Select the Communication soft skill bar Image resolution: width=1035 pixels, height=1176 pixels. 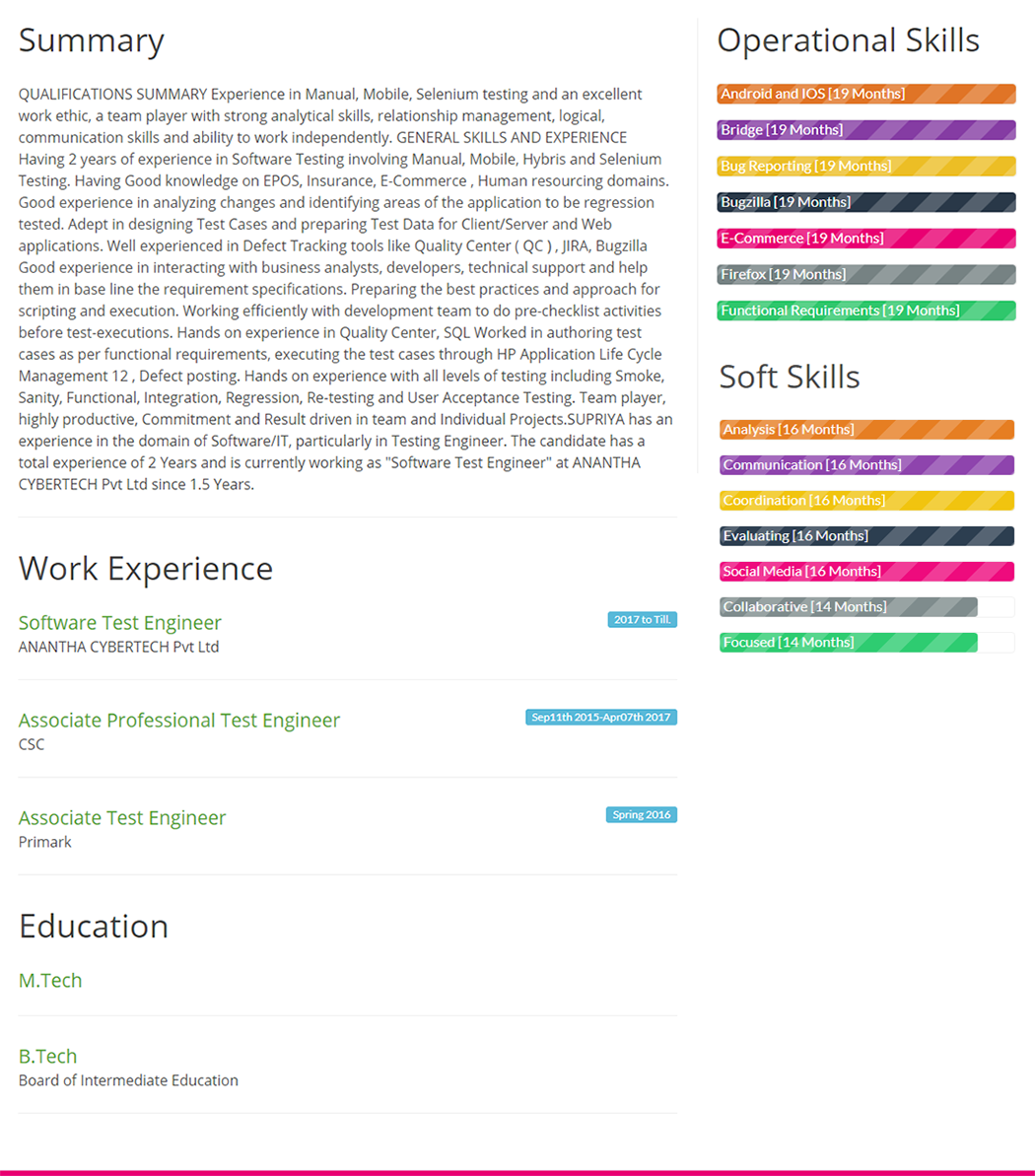click(865, 465)
